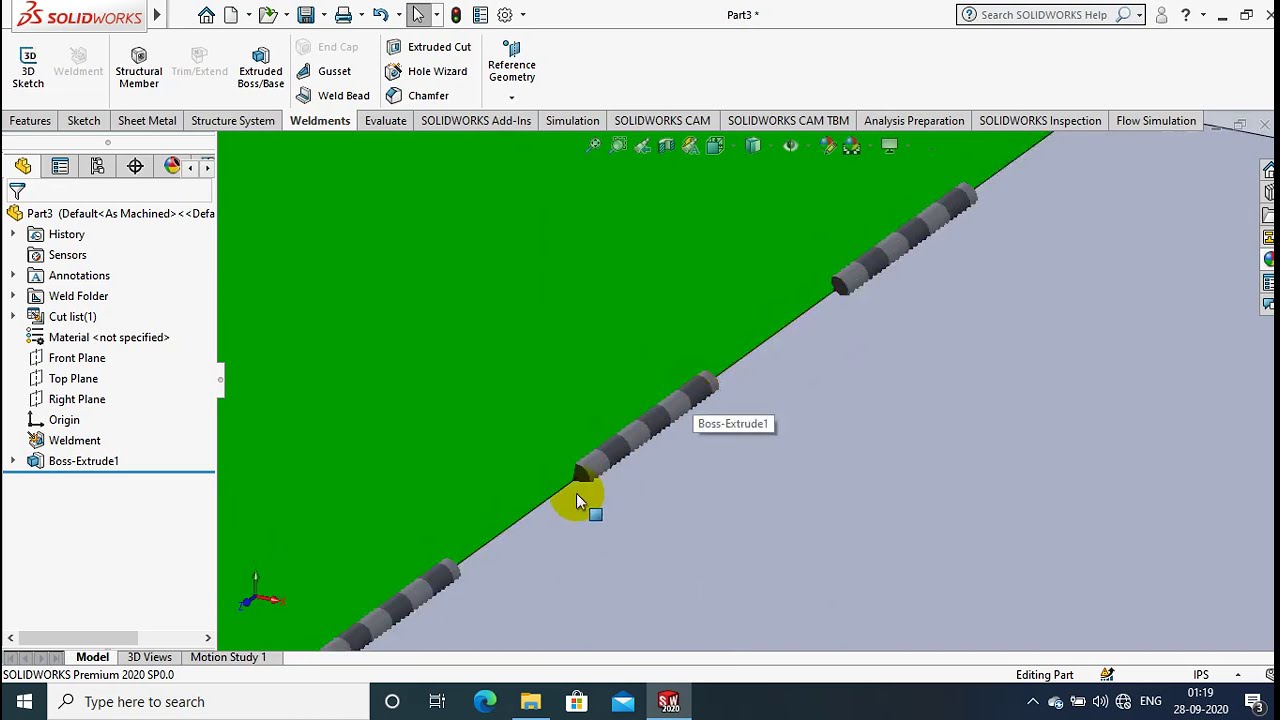Image resolution: width=1280 pixels, height=720 pixels.
Task: Click Zoom to Fit in the view toolbar
Action: [x=593, y=146]
